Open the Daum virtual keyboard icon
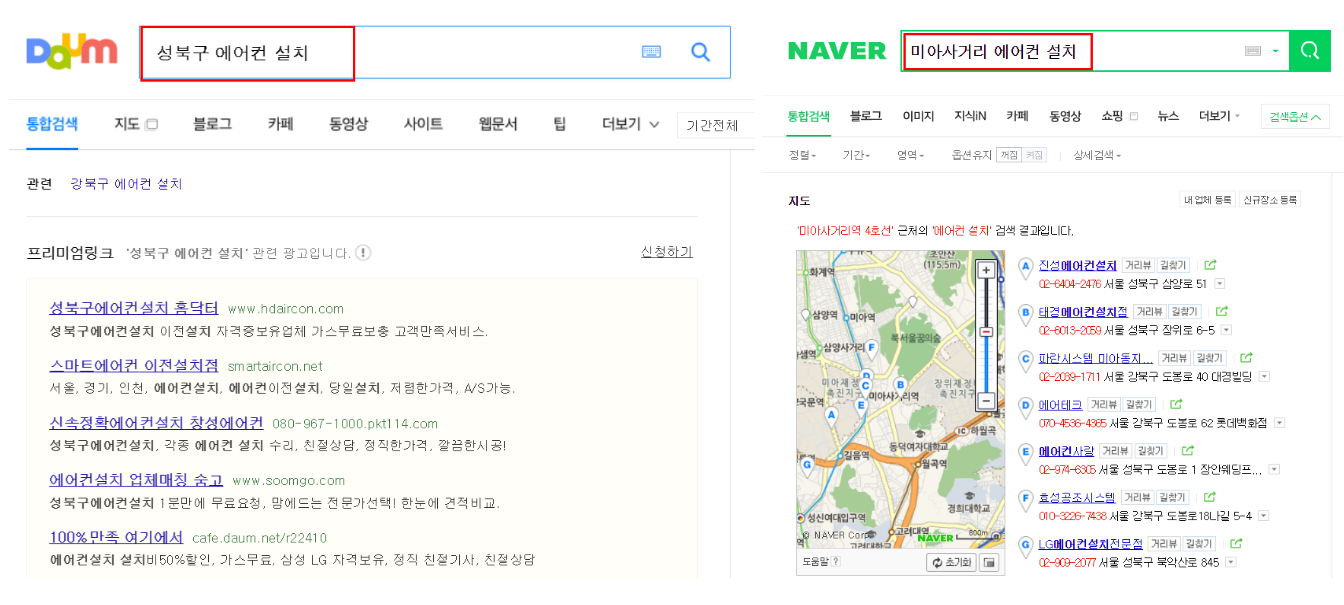 651,52
